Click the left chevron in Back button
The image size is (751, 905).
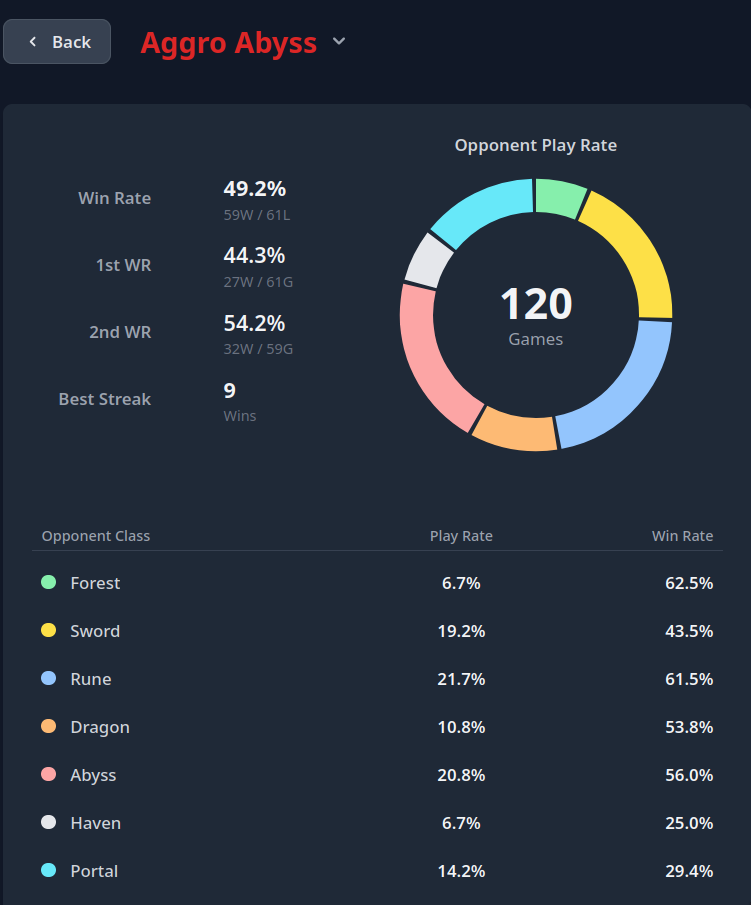coord(33,42)
